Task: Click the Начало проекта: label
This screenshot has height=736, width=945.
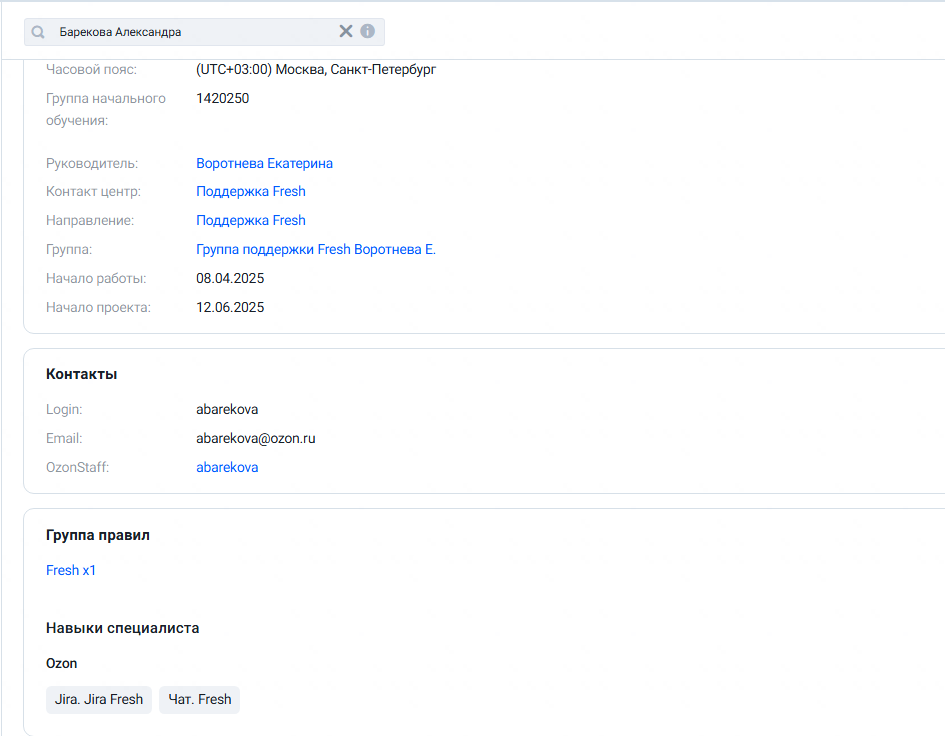Action: coord(98,307)
